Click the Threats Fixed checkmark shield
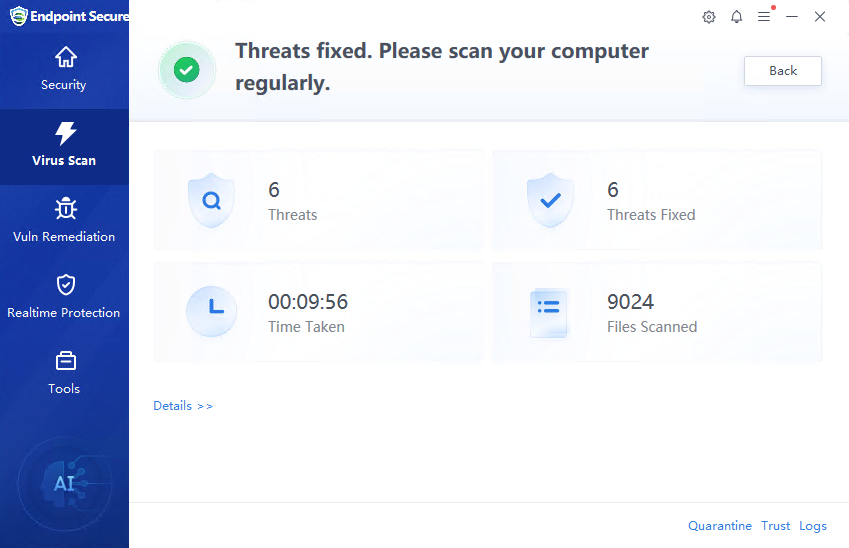849x548 pixels. 550,200
